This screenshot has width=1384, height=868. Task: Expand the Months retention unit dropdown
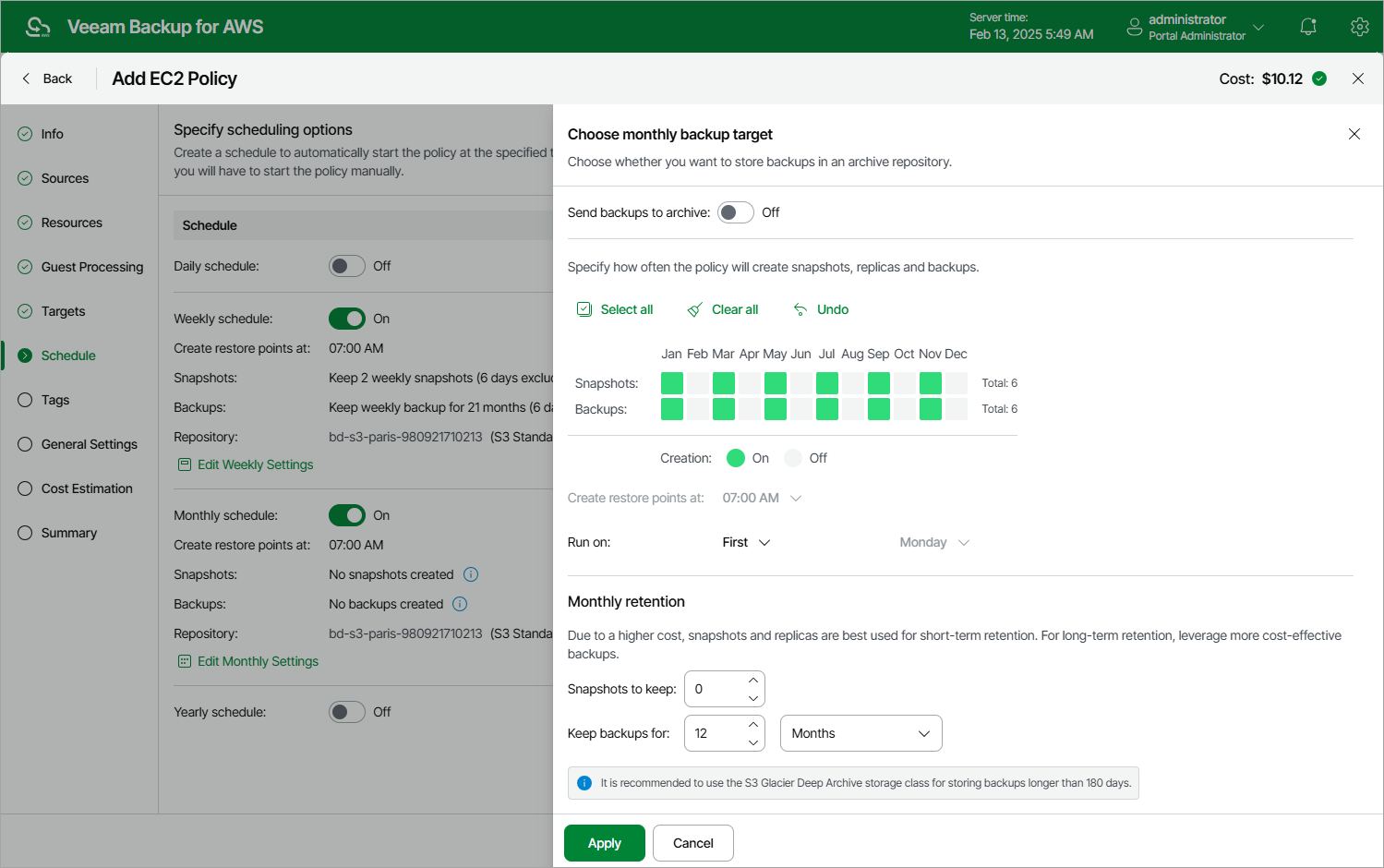tap(860, 733)
